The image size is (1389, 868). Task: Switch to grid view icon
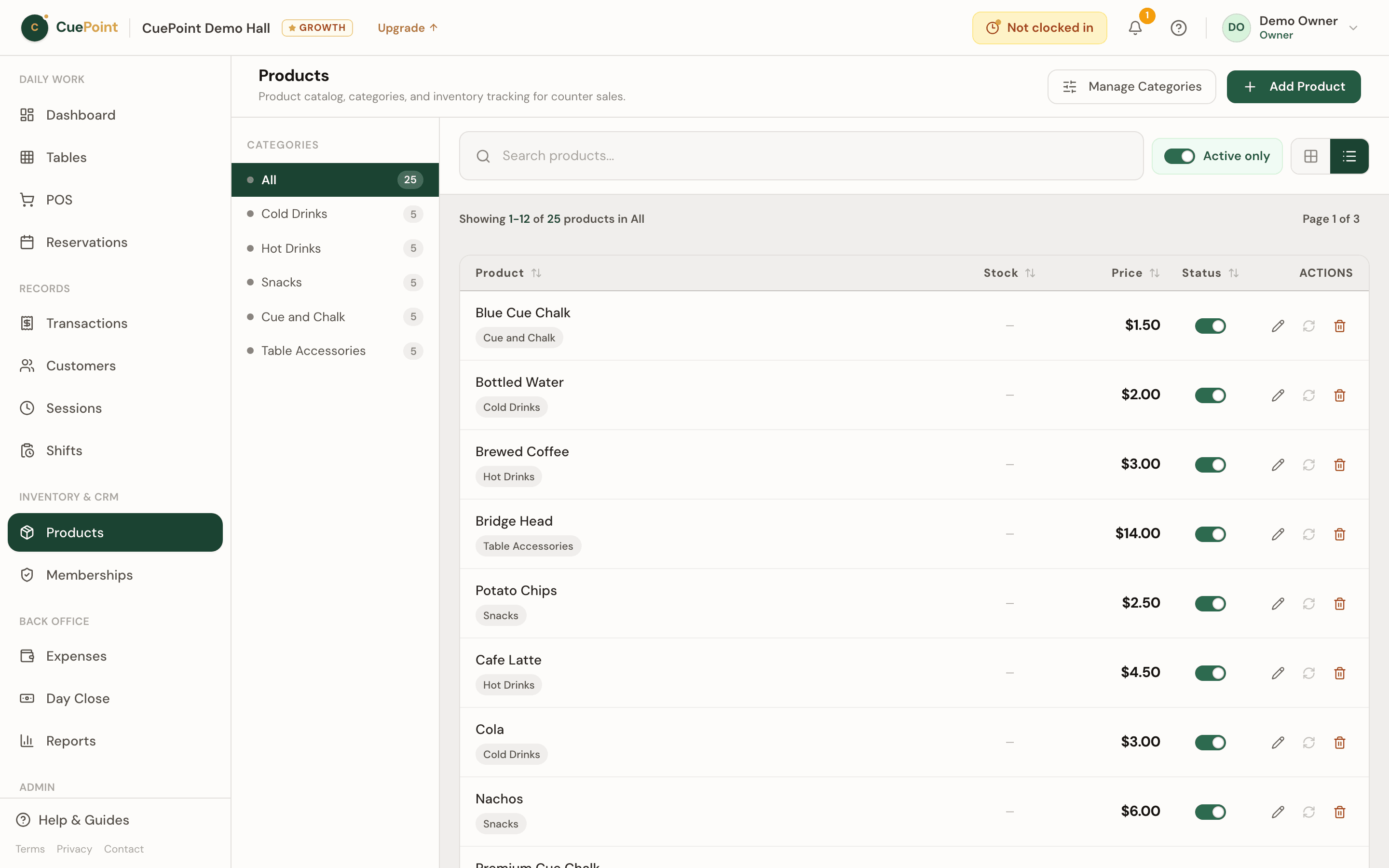(1310, 156)
